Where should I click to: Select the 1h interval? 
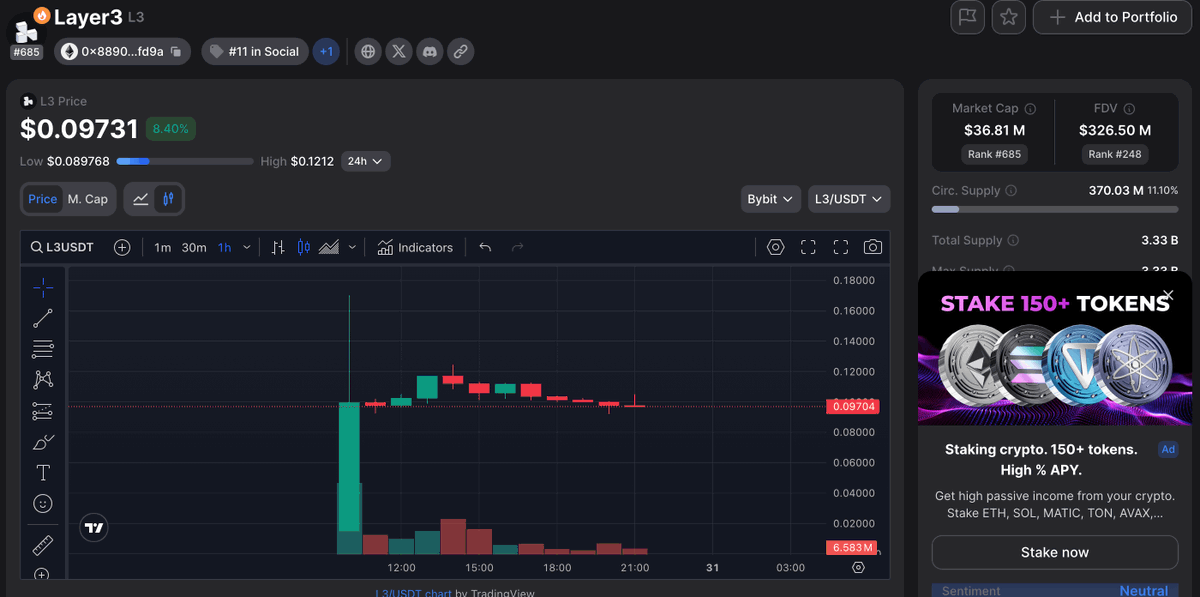click(x=225, y=247)
